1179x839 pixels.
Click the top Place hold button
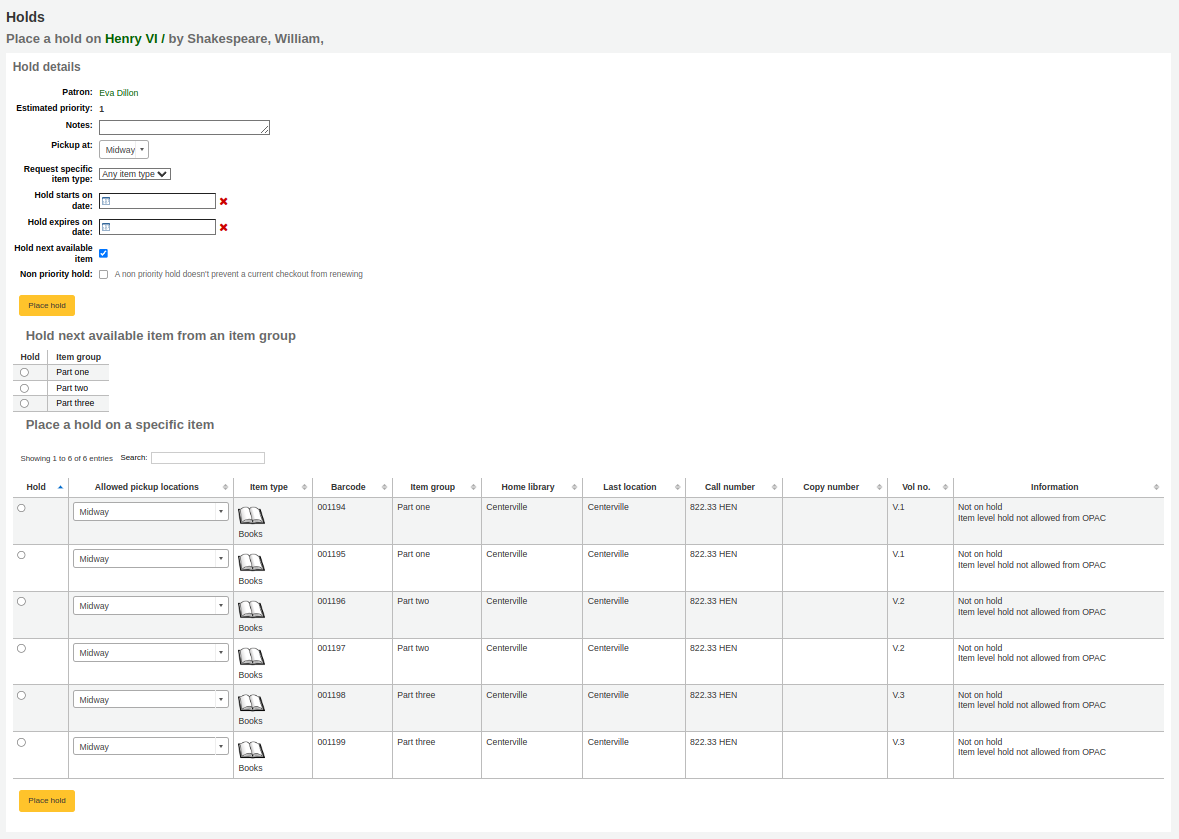click(47, 306)
